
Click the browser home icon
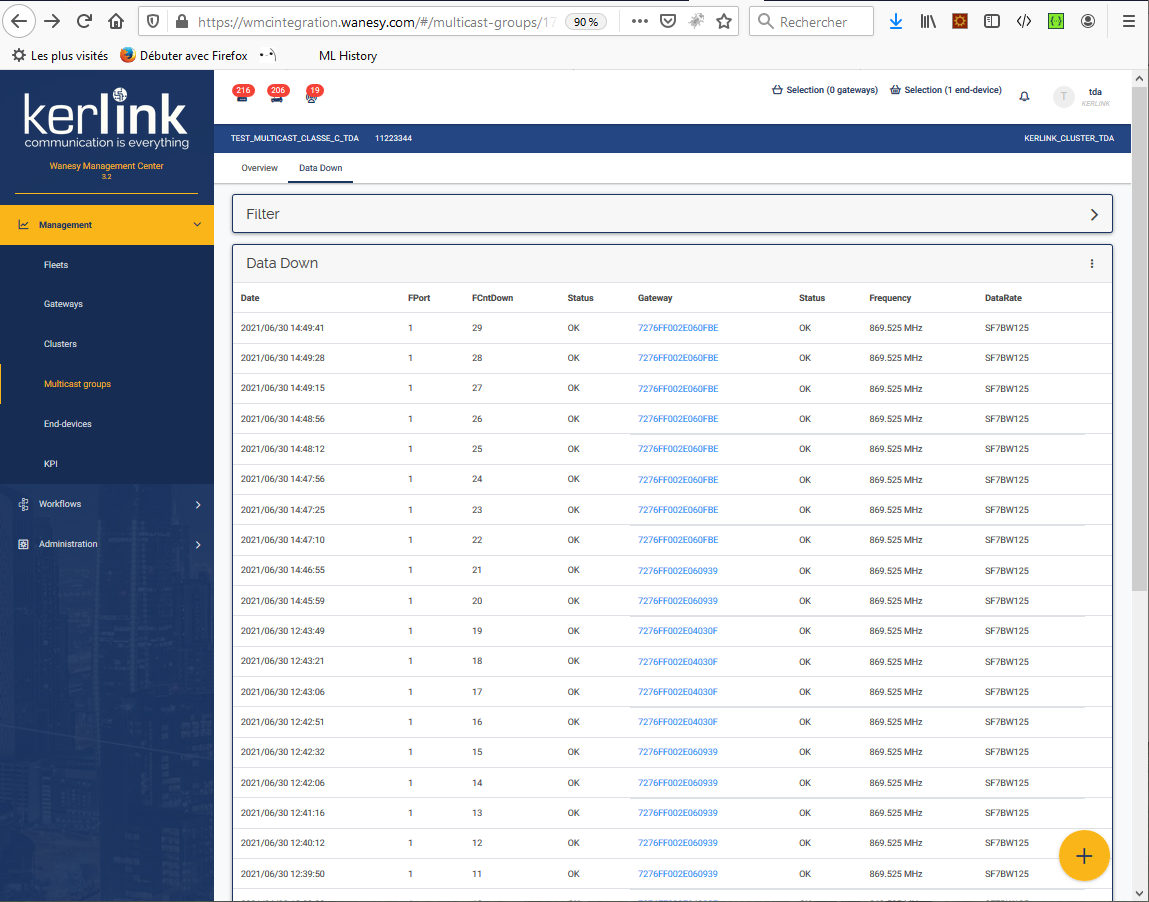click(x=116, y=21)
